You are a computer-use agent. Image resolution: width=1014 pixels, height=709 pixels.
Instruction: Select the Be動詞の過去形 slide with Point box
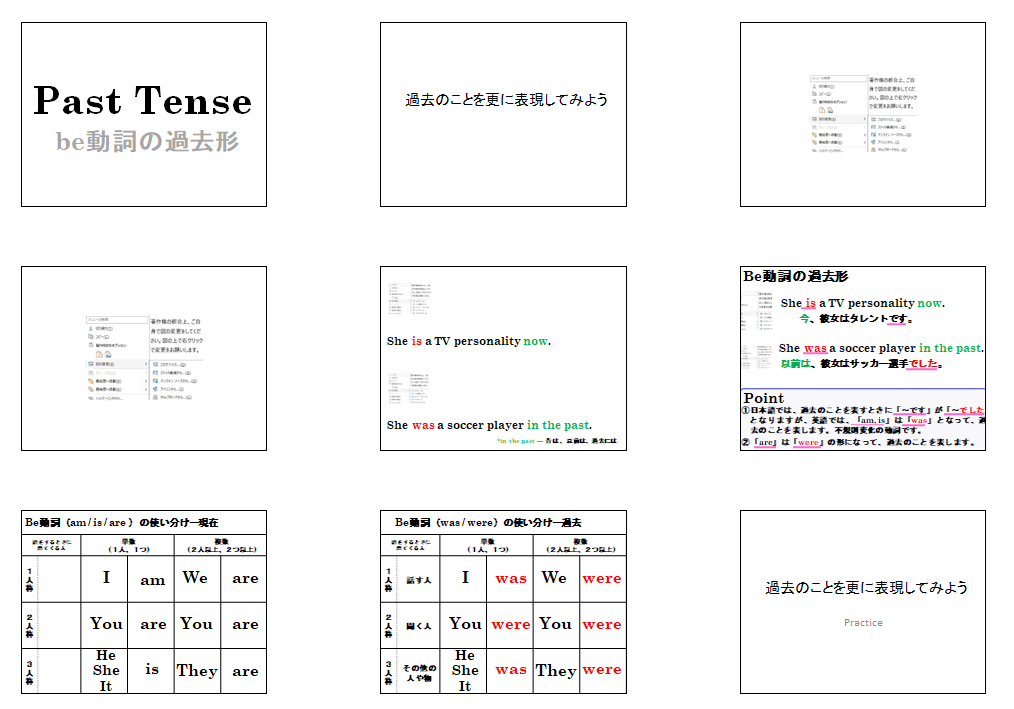point(863,358)
